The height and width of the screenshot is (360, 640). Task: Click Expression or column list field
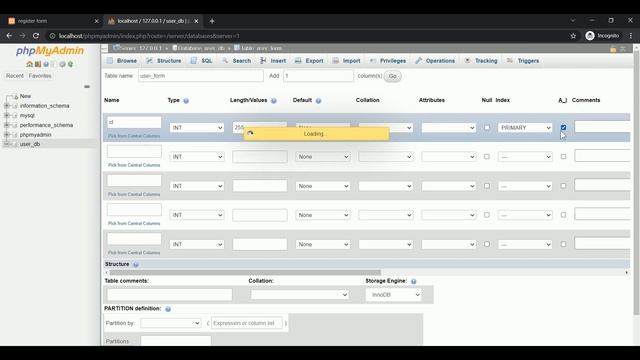click(247, 323)
